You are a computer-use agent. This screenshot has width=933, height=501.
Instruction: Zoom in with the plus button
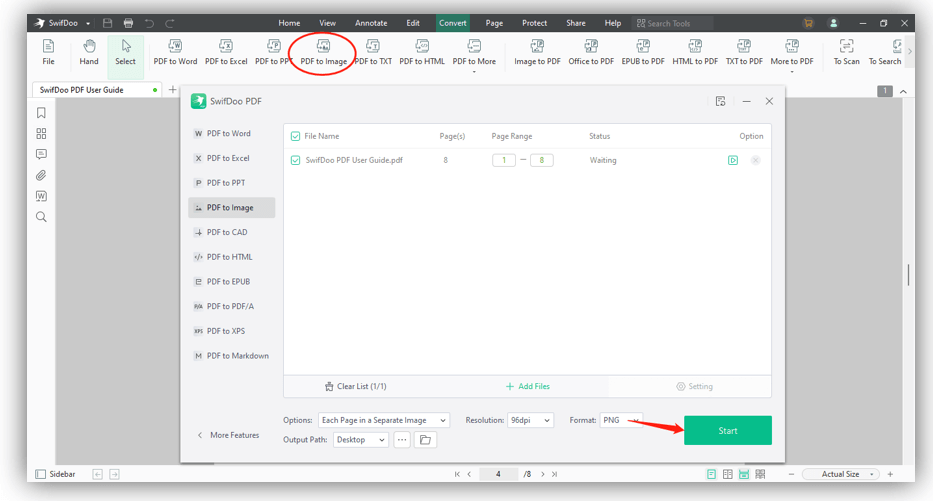tap(890, 474)
